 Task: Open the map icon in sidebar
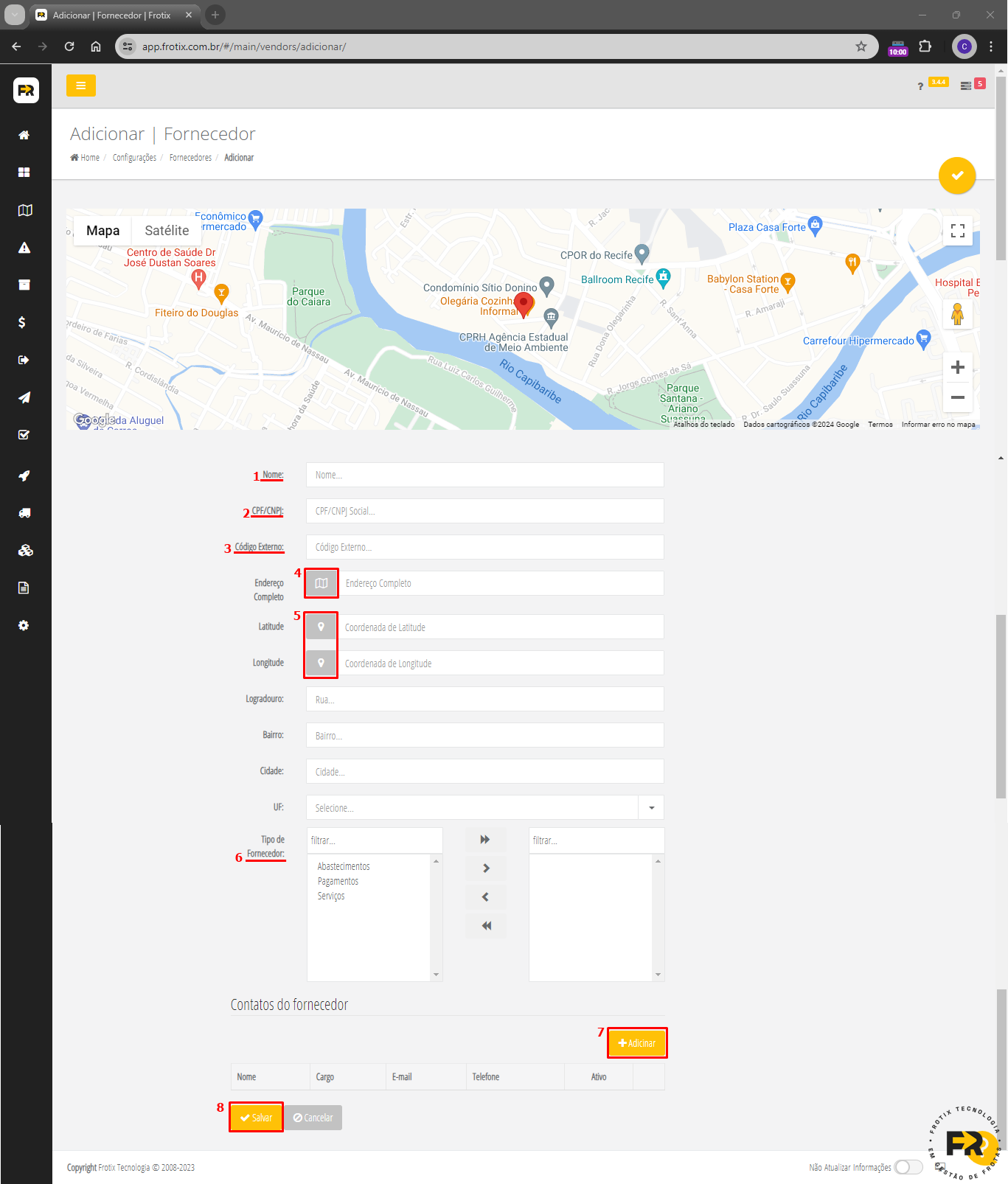click(24, 210)
